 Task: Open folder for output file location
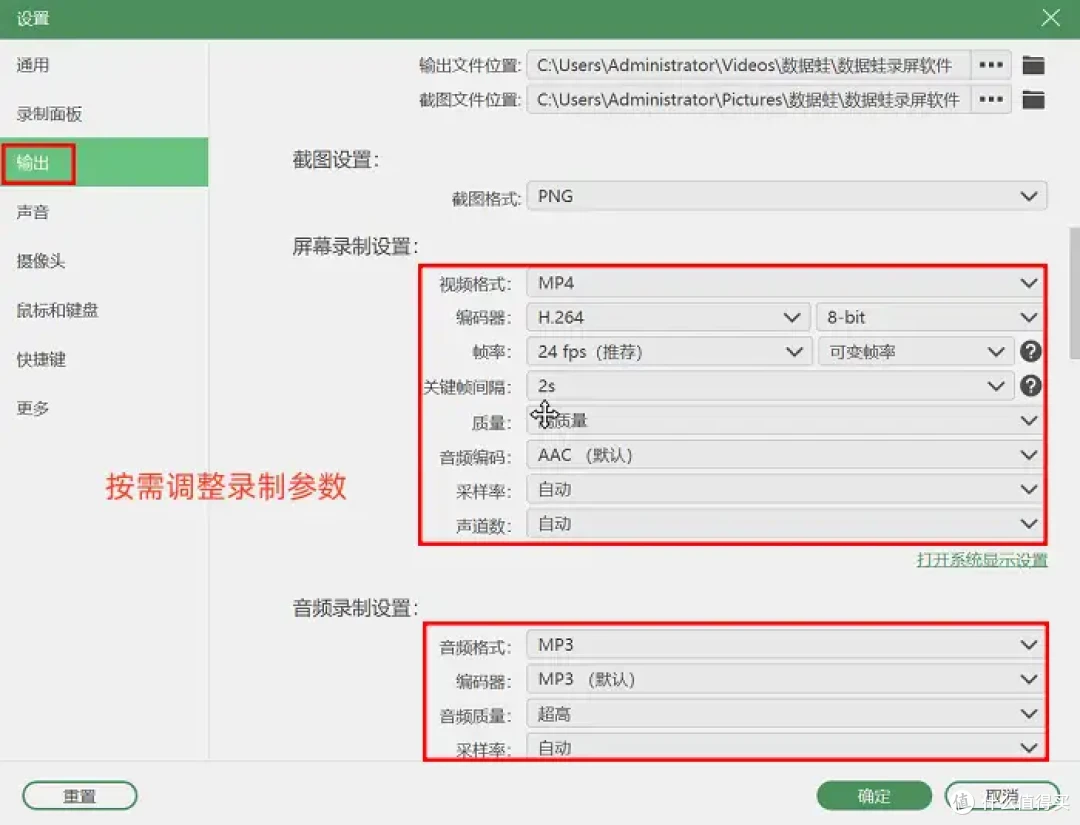click(x=1033, y=65)
